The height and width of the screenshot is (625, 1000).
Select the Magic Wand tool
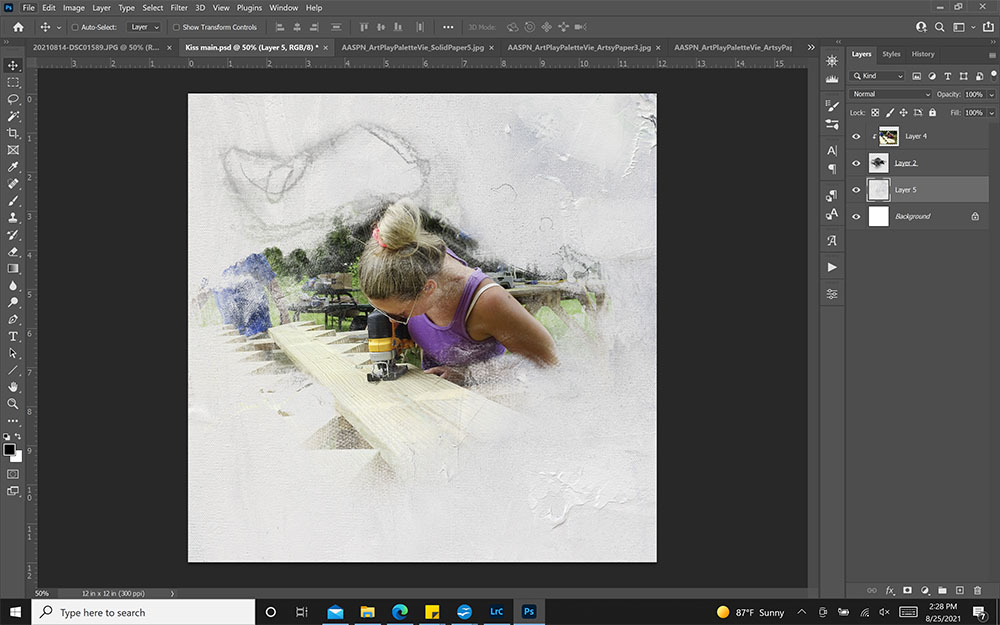click(13, 116)
